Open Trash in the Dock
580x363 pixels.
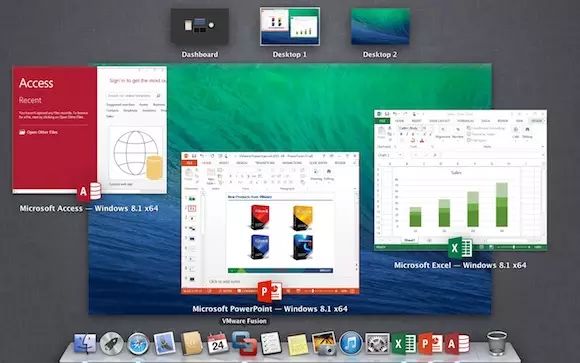tap(497, 343)
